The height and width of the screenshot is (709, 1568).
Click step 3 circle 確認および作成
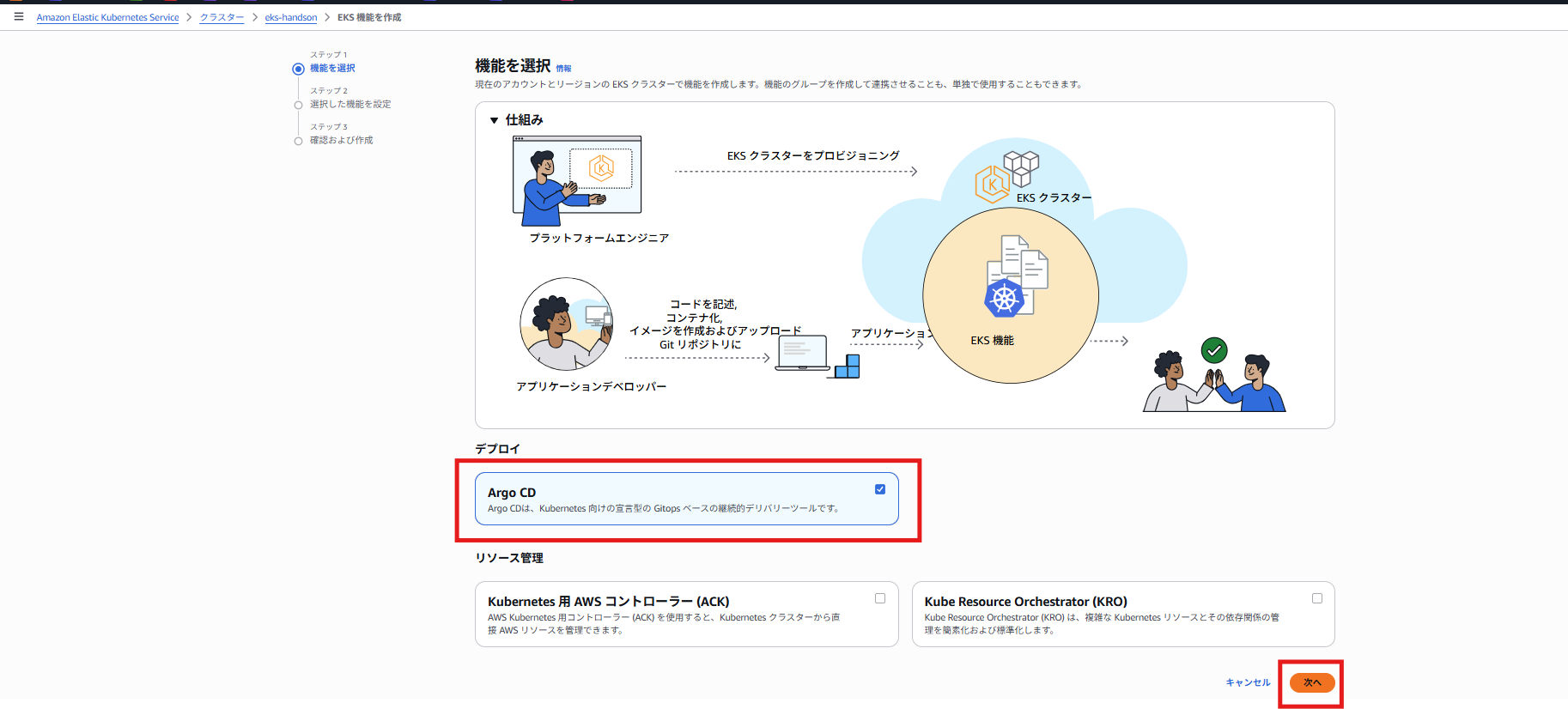point(298,141)
